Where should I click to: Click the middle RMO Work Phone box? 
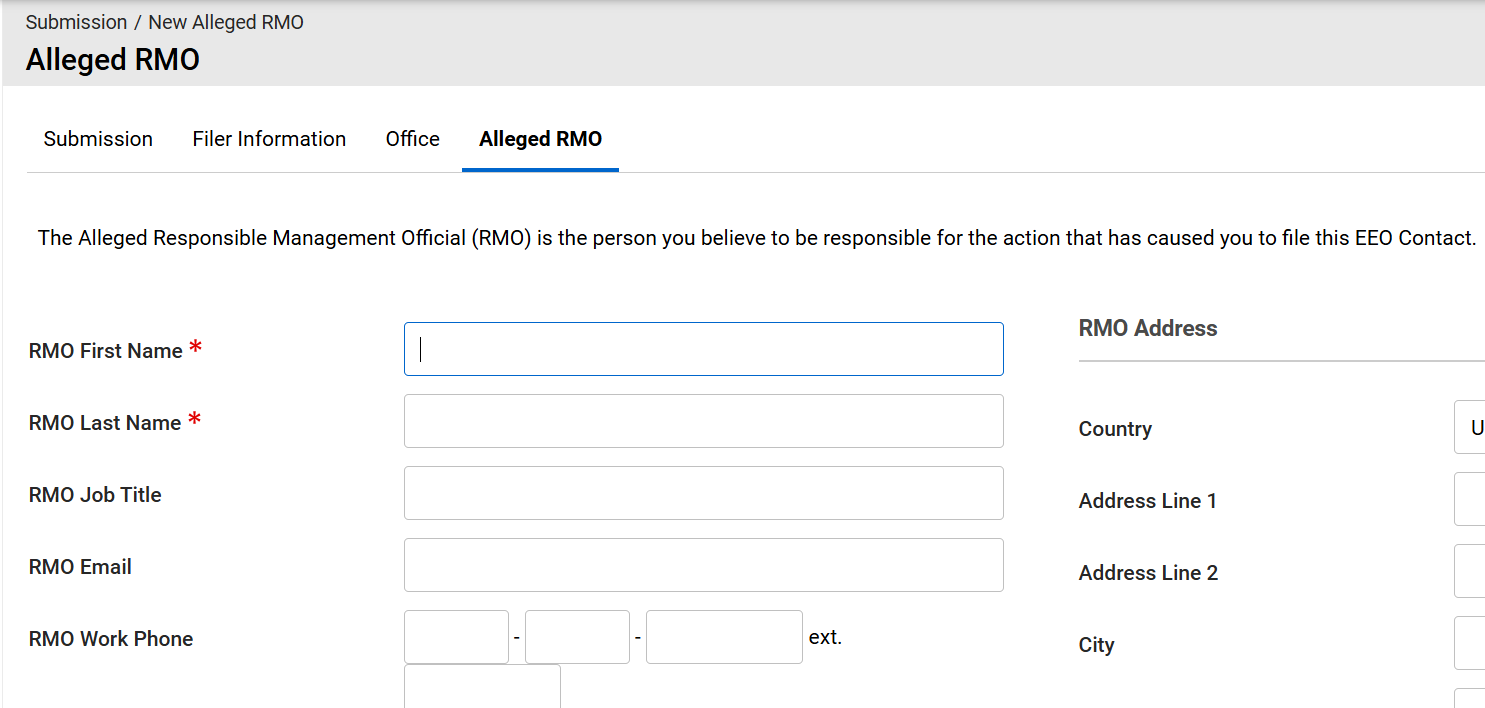coord(577,637)
